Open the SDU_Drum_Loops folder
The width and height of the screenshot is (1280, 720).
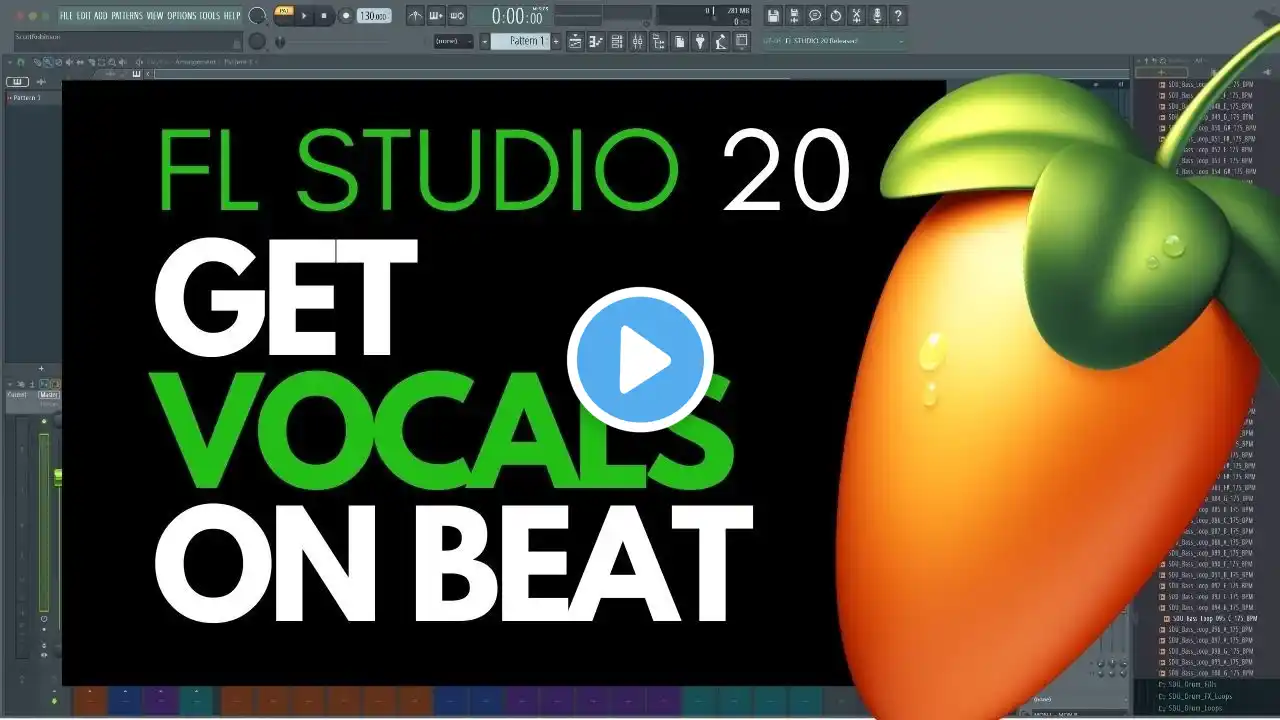1190,707
